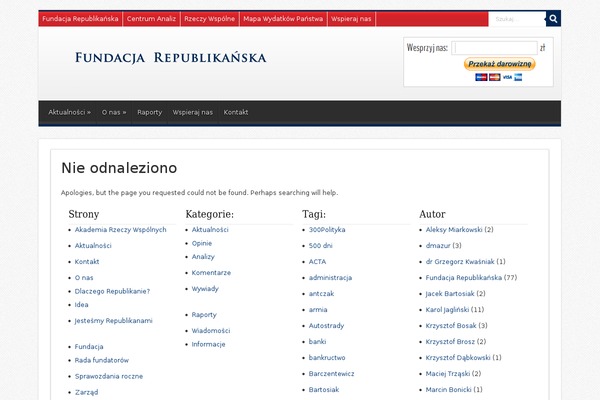Open author dr Grzegorz Kwaśniak
Screen dimensions: 600x400
460,262
